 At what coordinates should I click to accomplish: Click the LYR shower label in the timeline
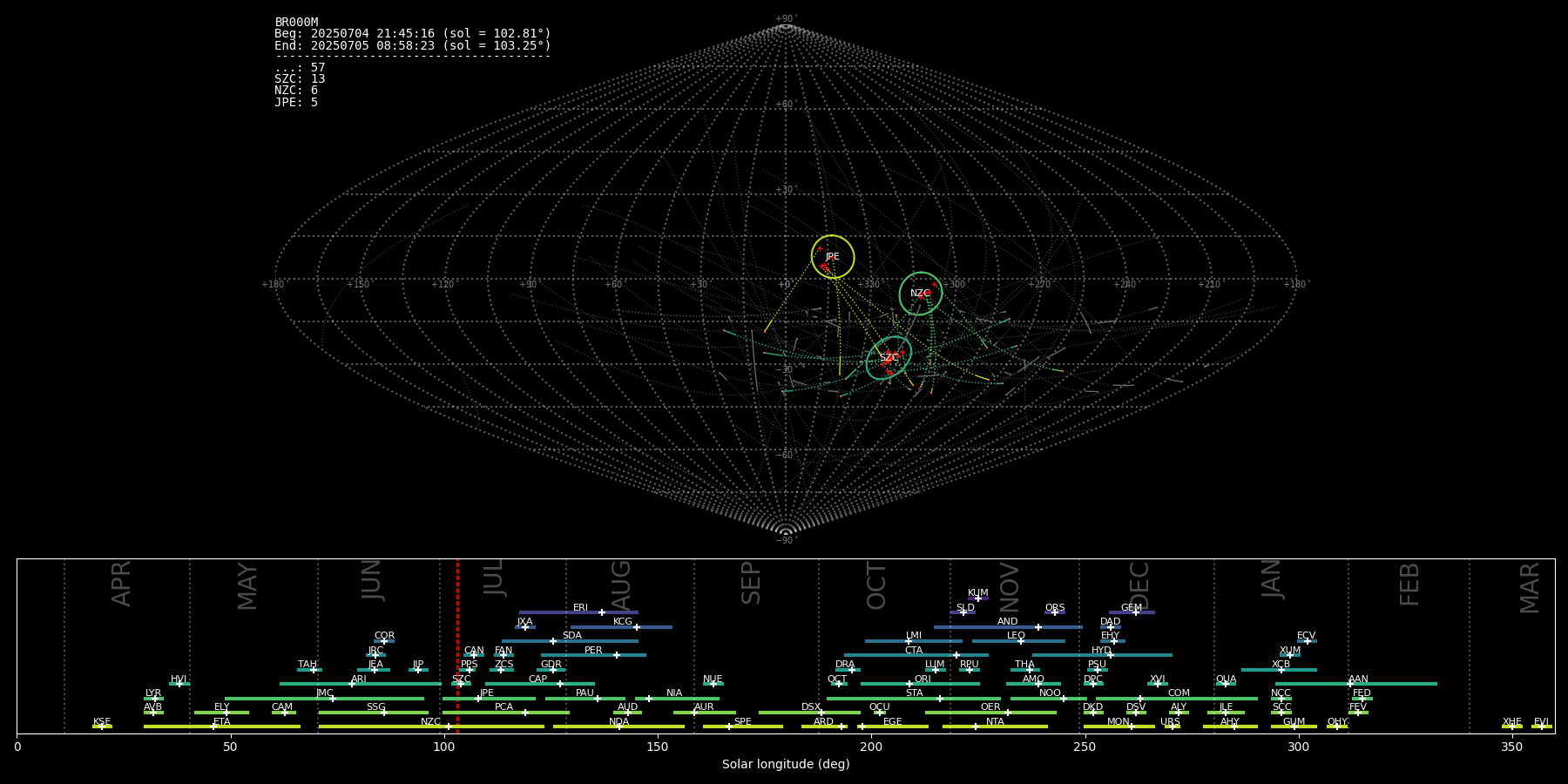click(x=153, y=693)
